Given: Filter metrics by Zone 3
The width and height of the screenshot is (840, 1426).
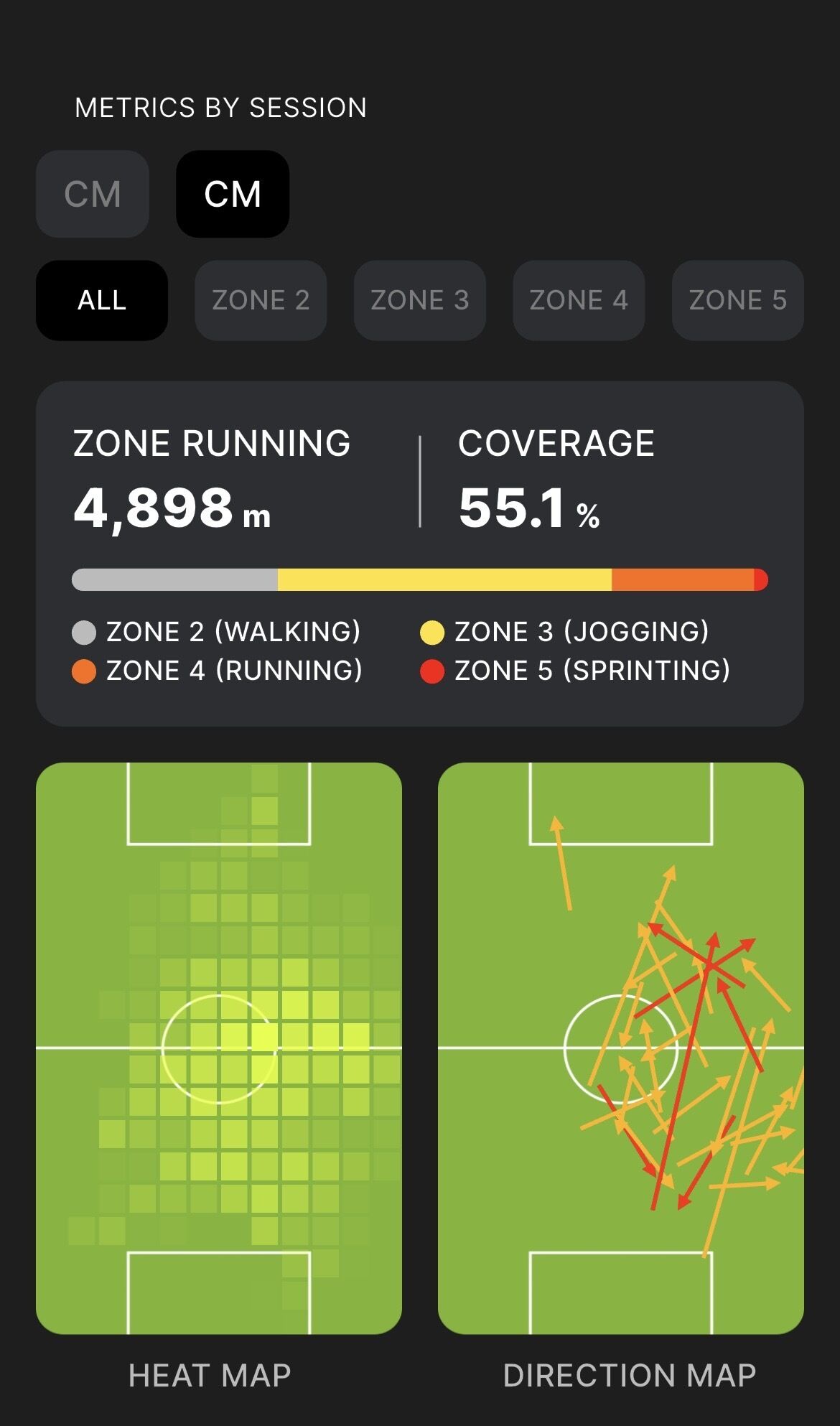Looking at the screenshot, I should pyautogui.click(x=420, y=300).
